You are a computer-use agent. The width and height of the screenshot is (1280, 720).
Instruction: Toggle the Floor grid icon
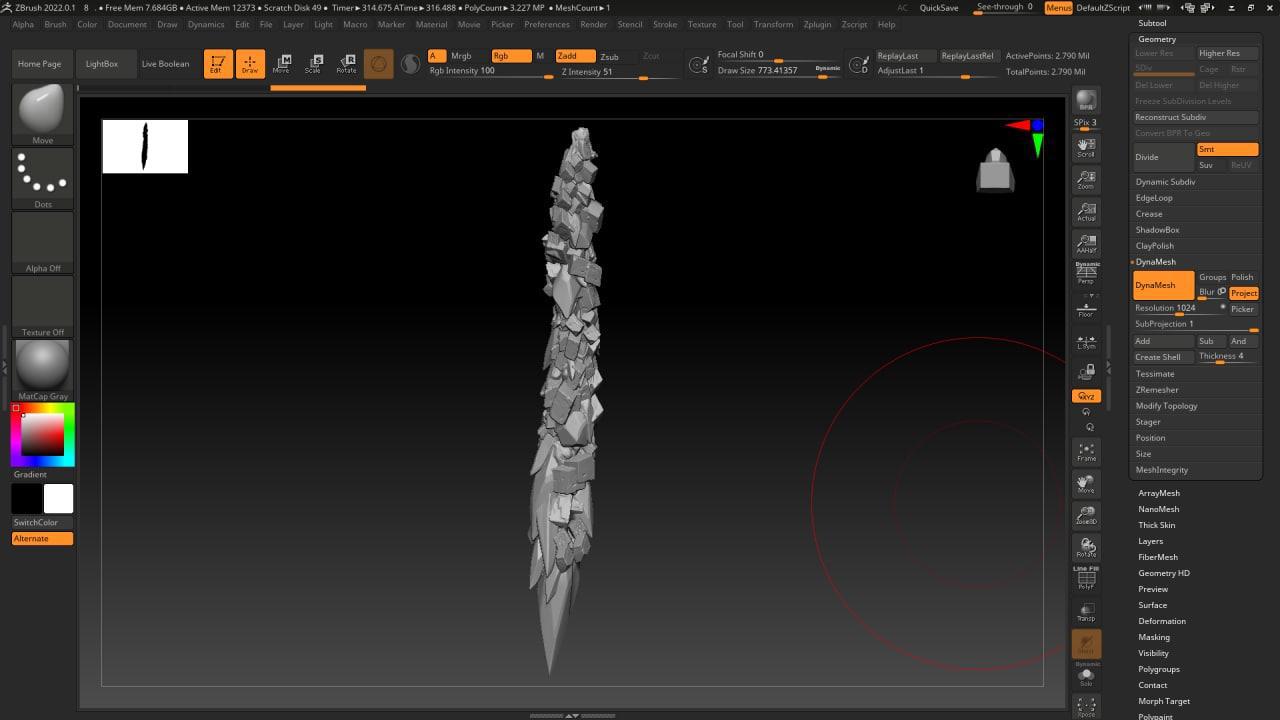click(1086, 309)
